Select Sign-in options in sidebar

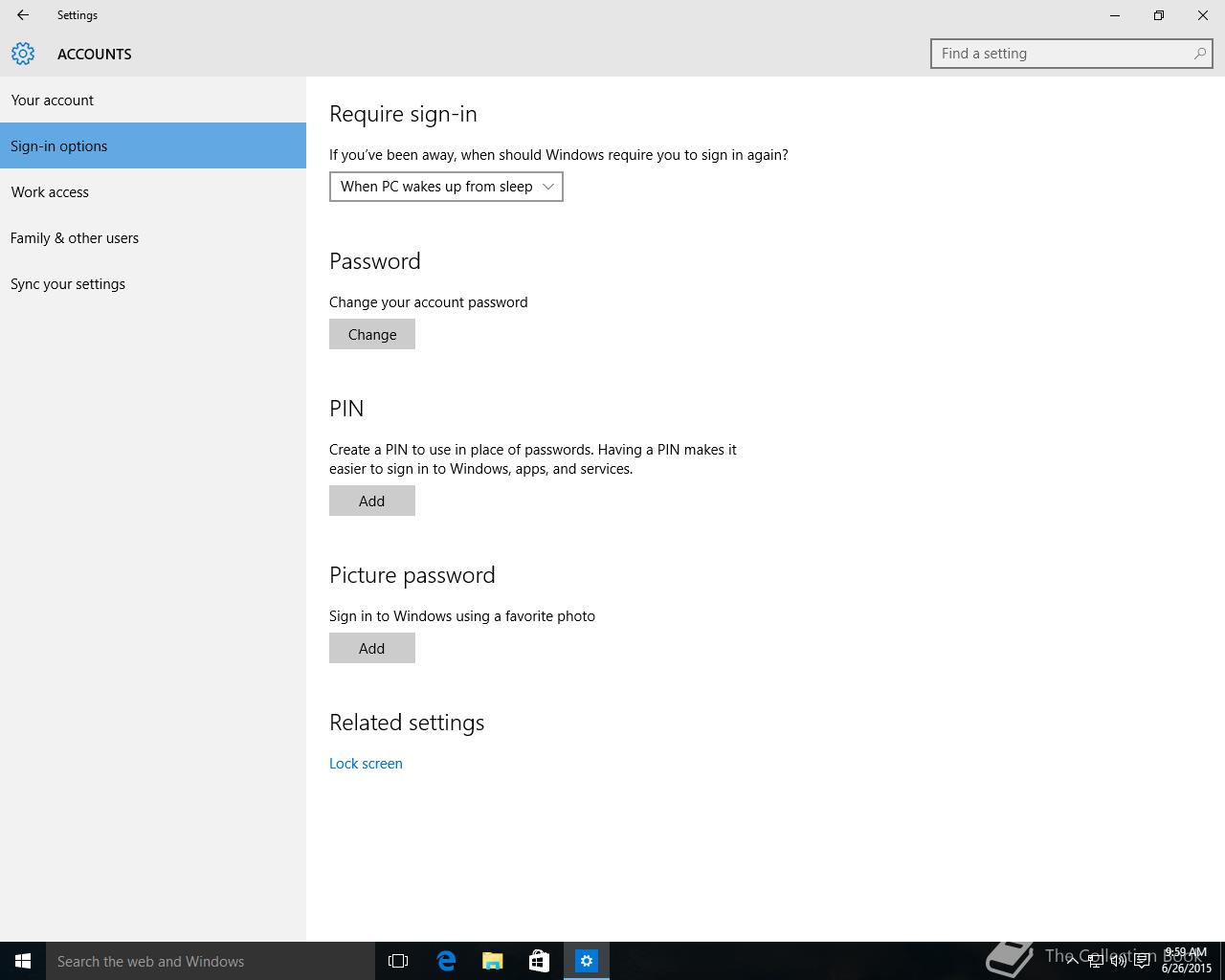click(x=153, y=145)
